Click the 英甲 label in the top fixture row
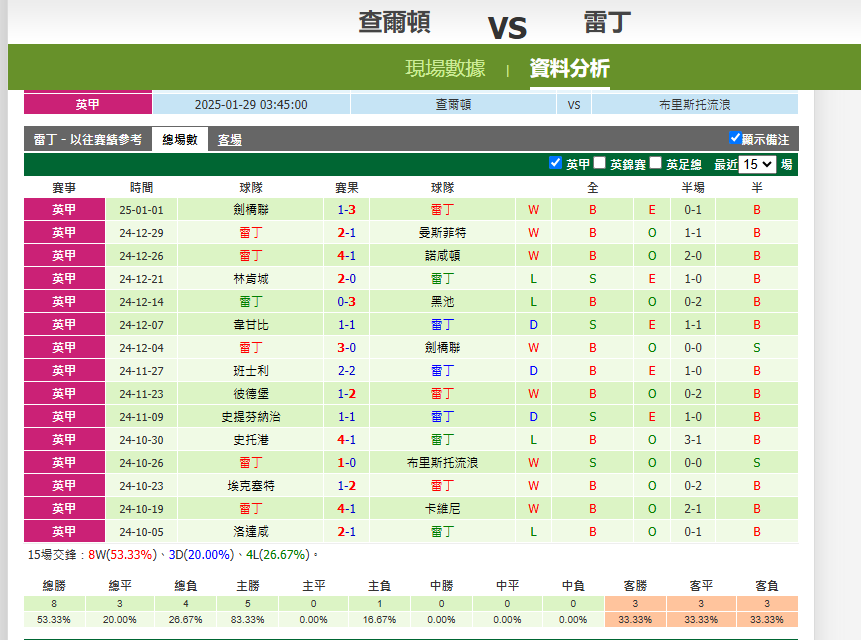 click(x=88, y=104)
